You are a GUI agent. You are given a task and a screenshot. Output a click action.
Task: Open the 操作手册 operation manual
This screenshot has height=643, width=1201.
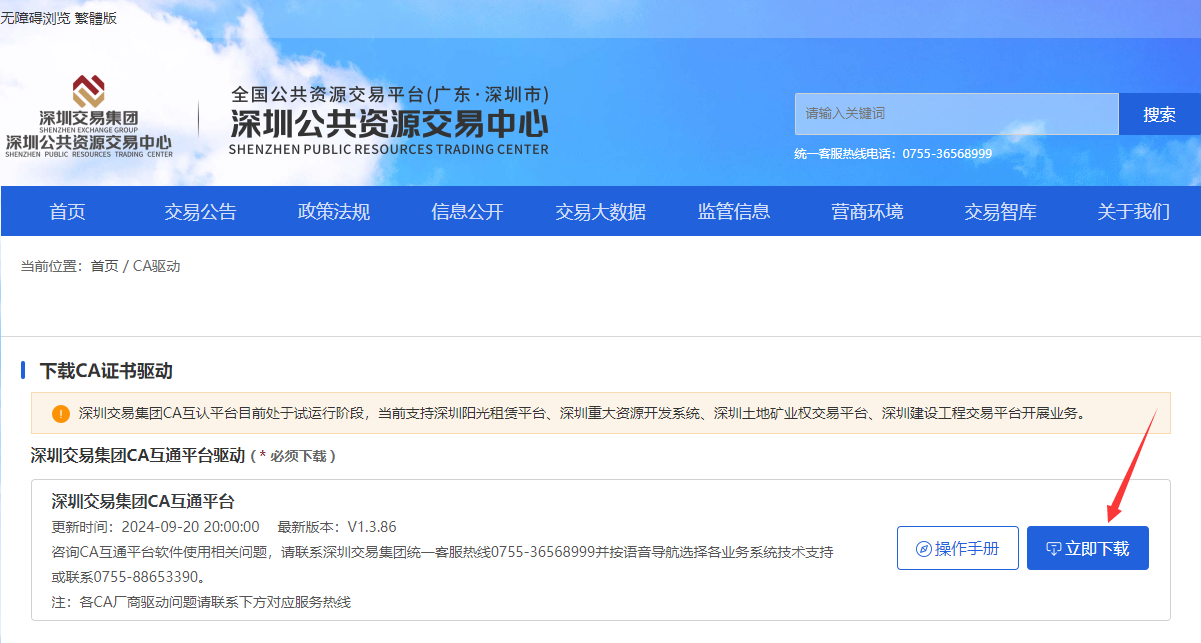pos(957,548)
